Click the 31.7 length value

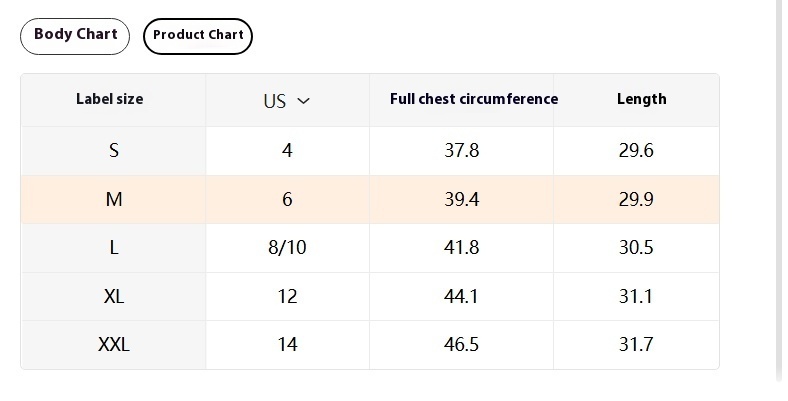636,345
